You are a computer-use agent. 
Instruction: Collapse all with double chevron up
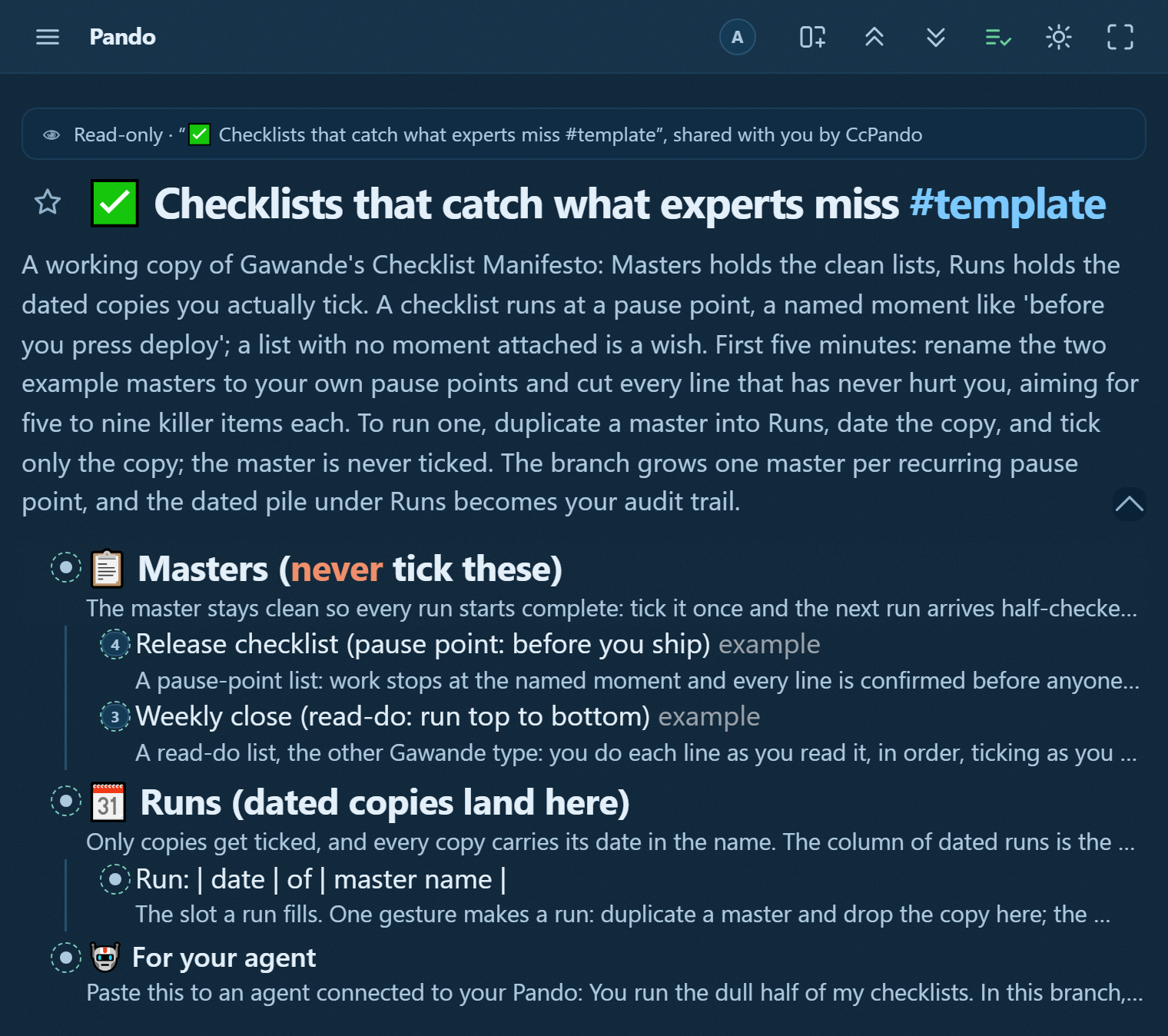coord(874,37)
